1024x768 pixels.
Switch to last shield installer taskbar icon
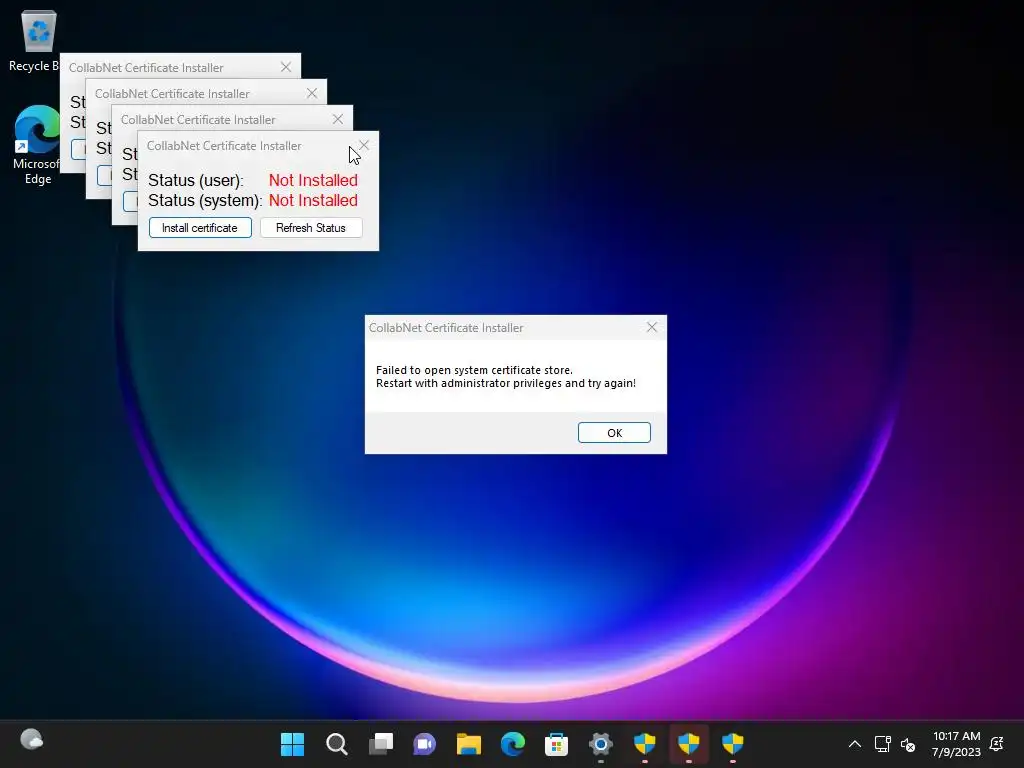(733, 744)
